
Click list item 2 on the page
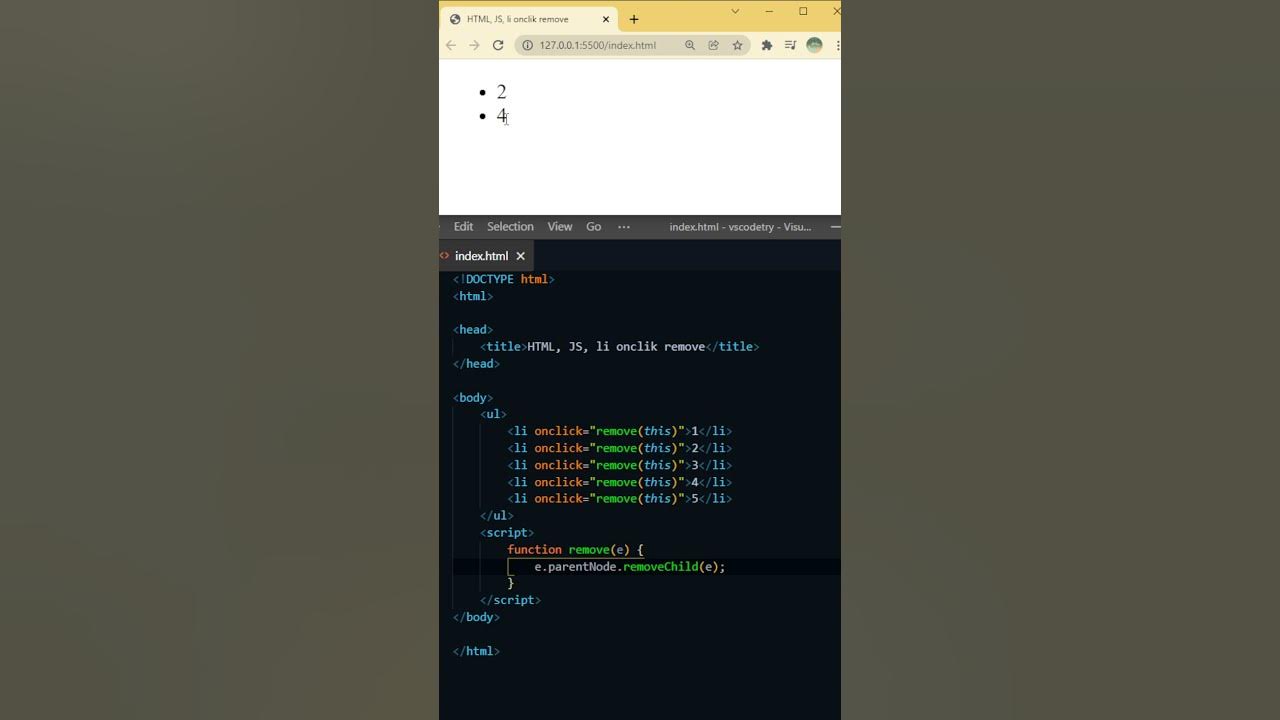click(502, 92)
